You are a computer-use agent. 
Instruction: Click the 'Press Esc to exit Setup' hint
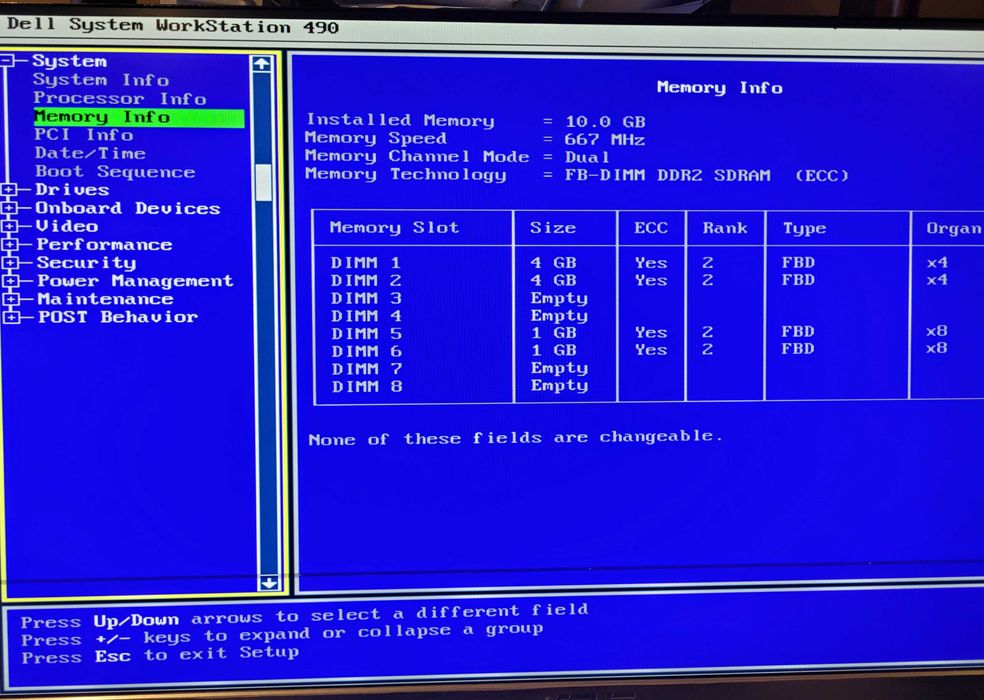[160, 655]
